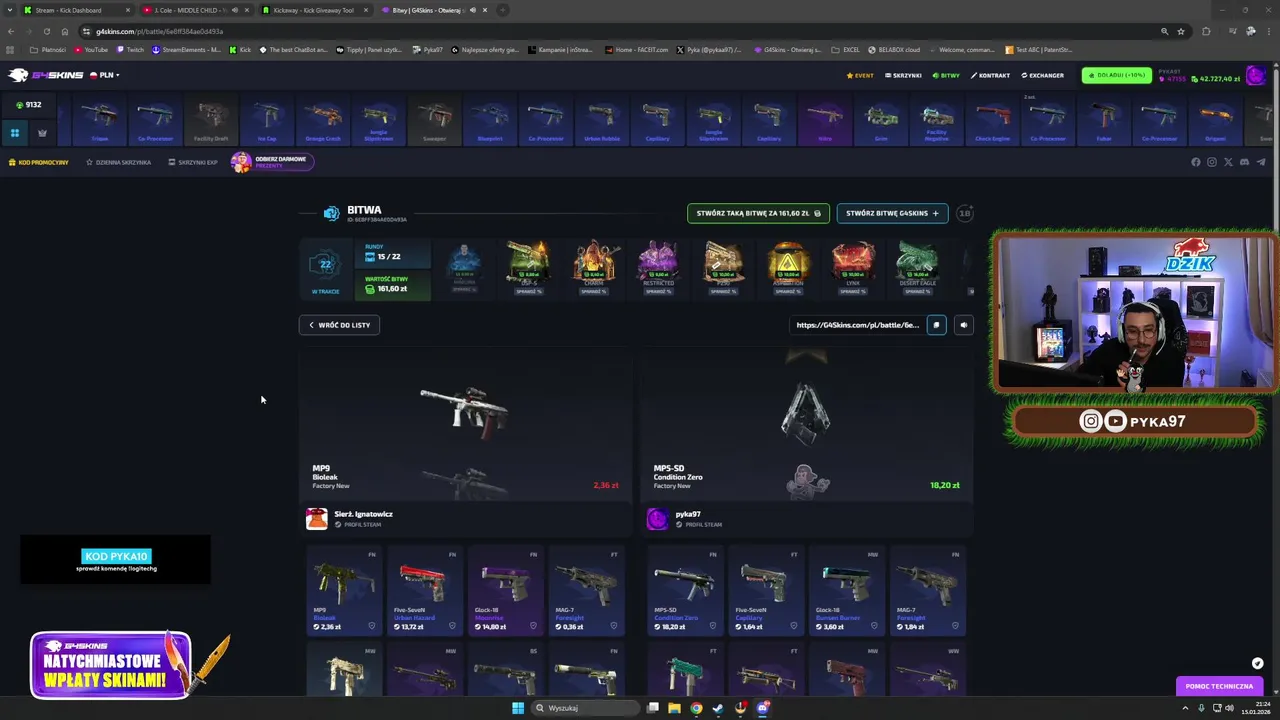Select Glock-18 Moonrise drop card

click(506, 590)
